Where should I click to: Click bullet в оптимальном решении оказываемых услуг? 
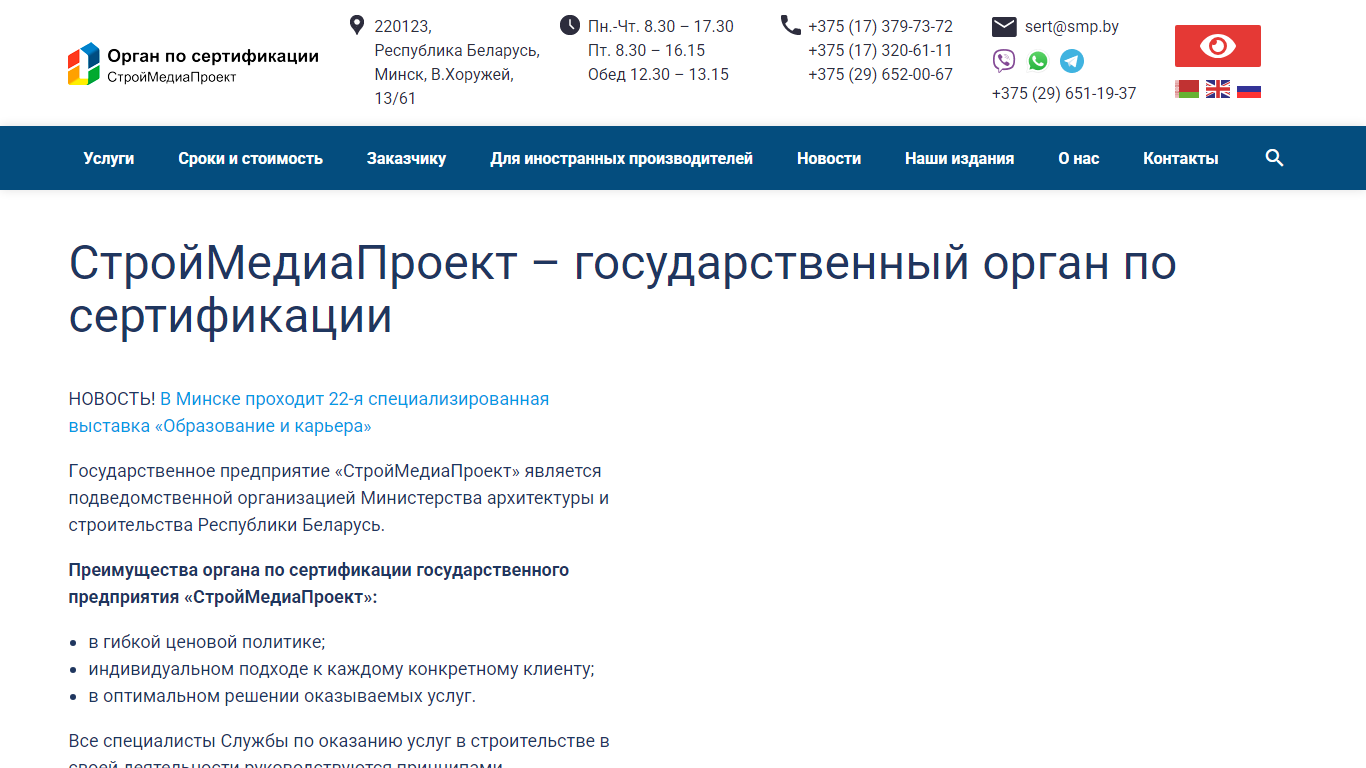coord(282,696)
